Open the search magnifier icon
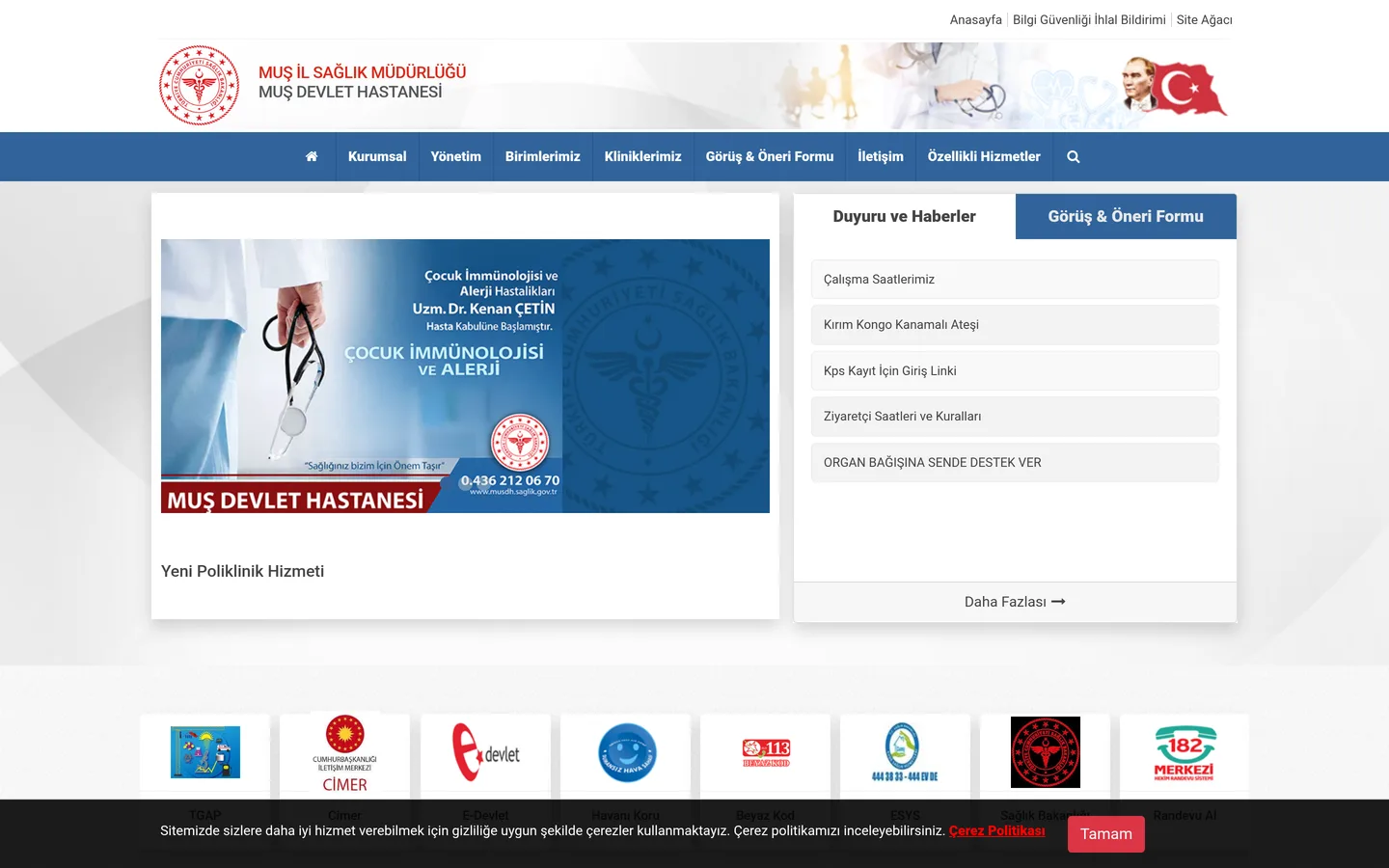This screenshot has width=1389, height=868. tap(1074, 156)
